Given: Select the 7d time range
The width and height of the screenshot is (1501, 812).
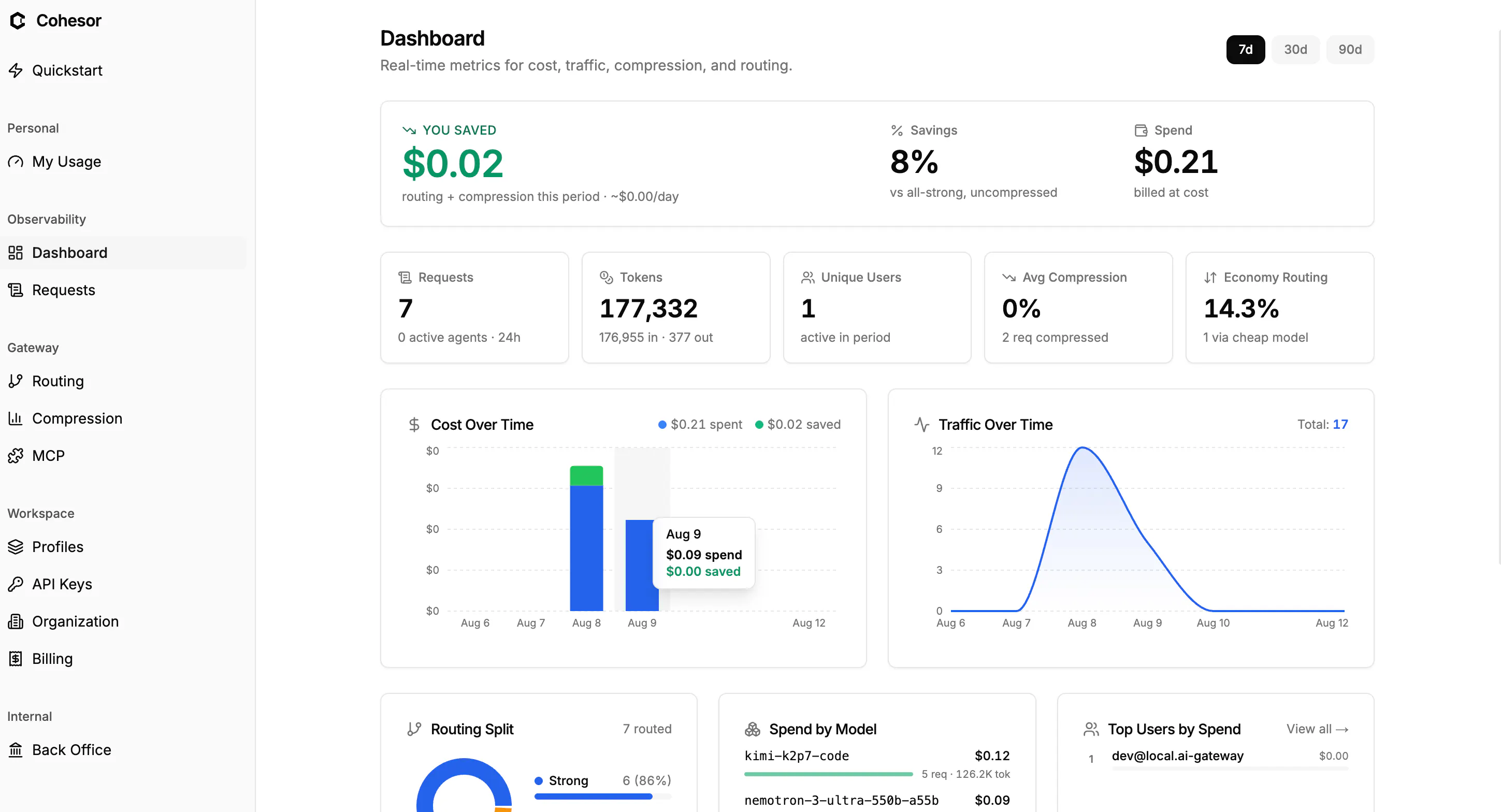Looking at the screenshot, I should (1245, 50).
